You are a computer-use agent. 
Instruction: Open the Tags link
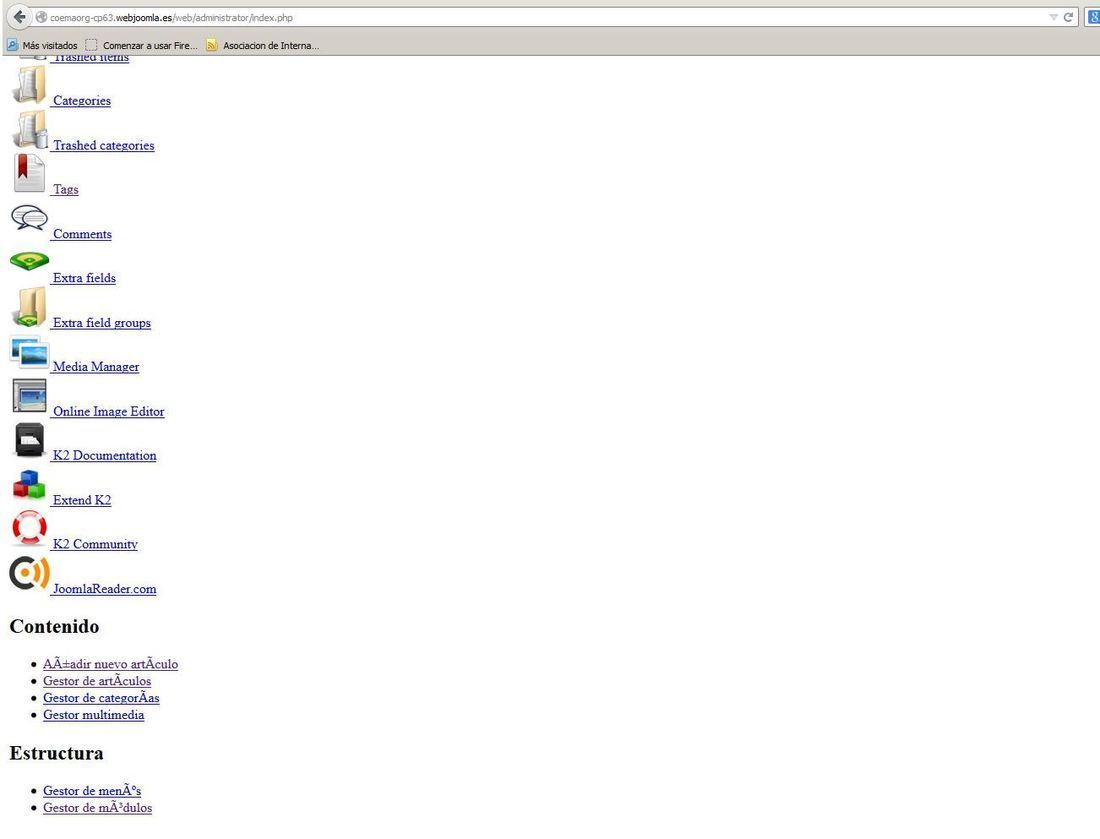[x=66, y=189]
